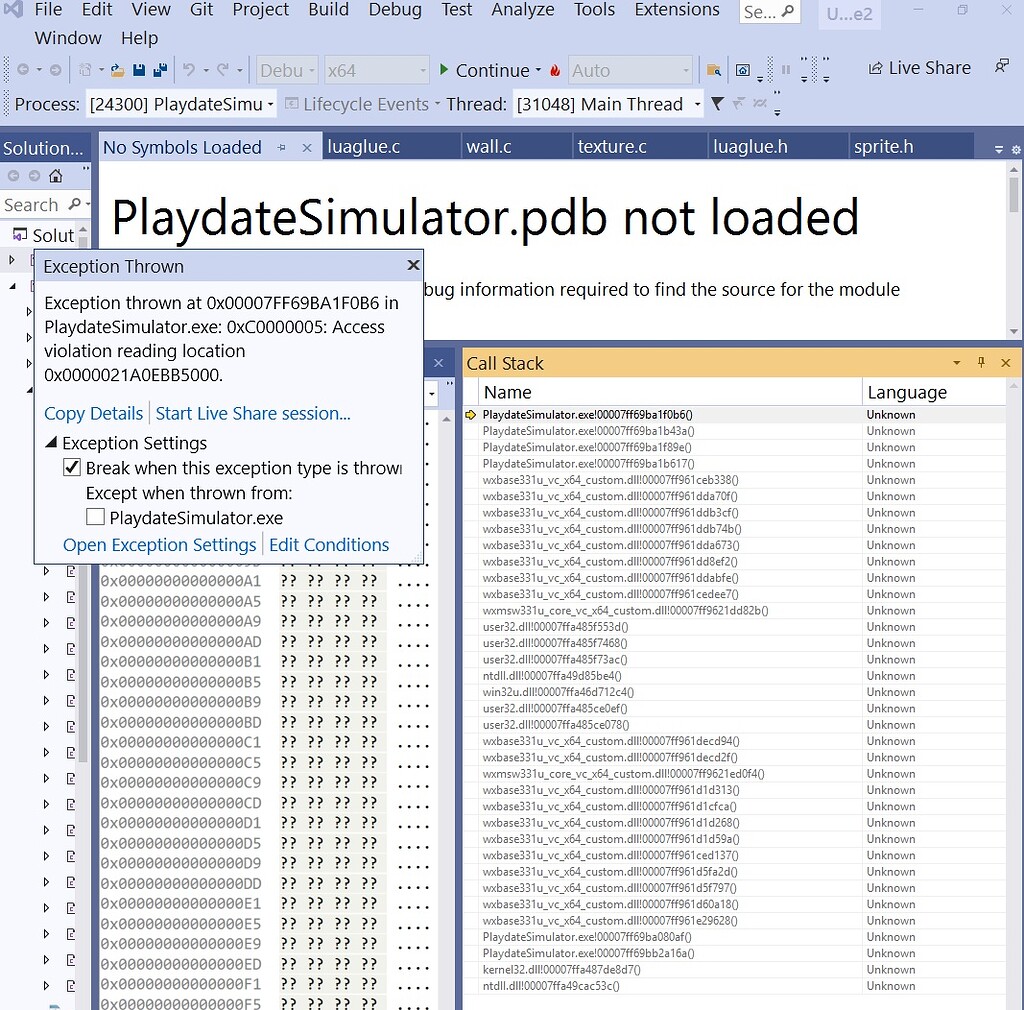Switch to the texture.c tab
Screen dimensions: 1024x1010
[639, 146]
